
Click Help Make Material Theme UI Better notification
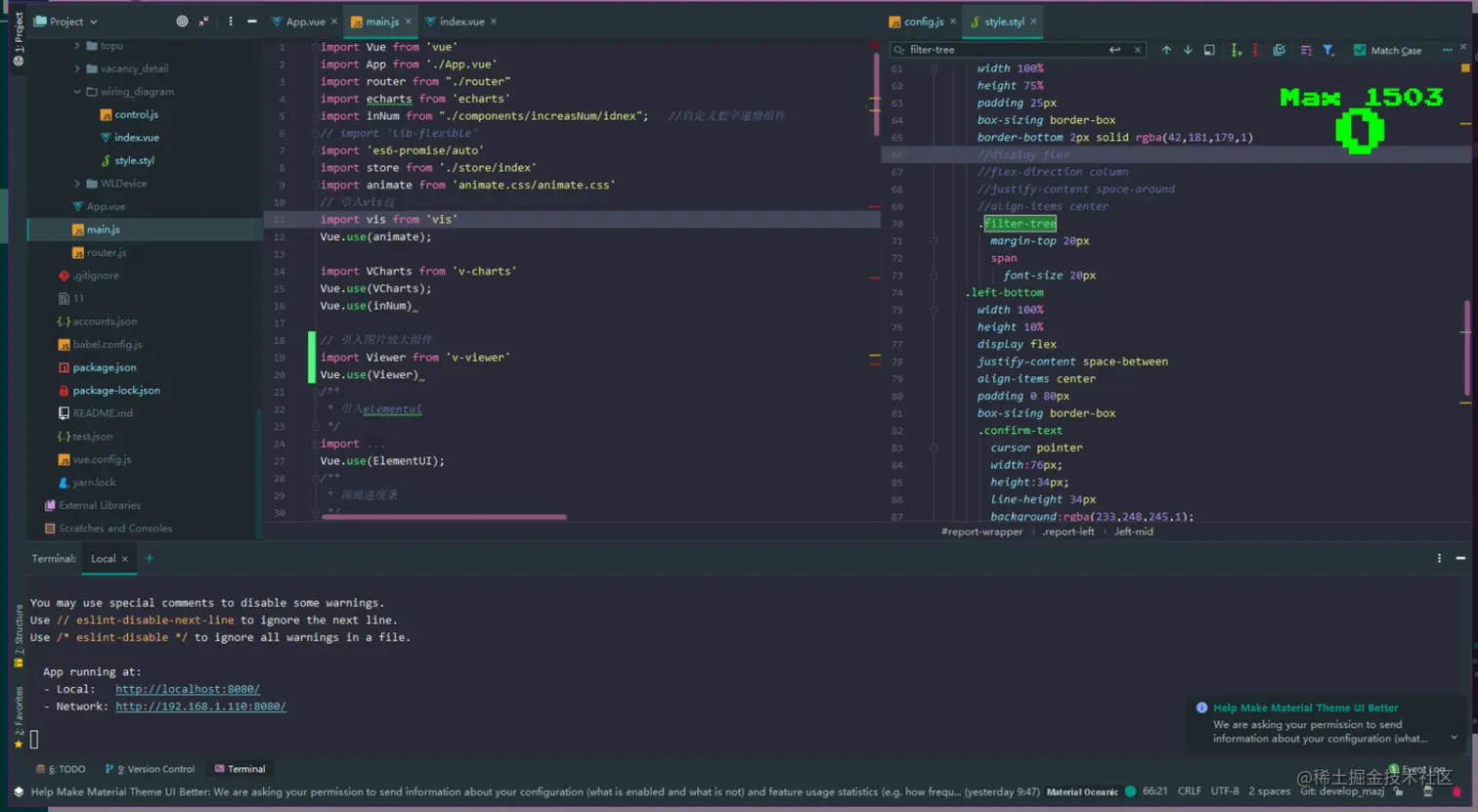(x=1305, y=708)
